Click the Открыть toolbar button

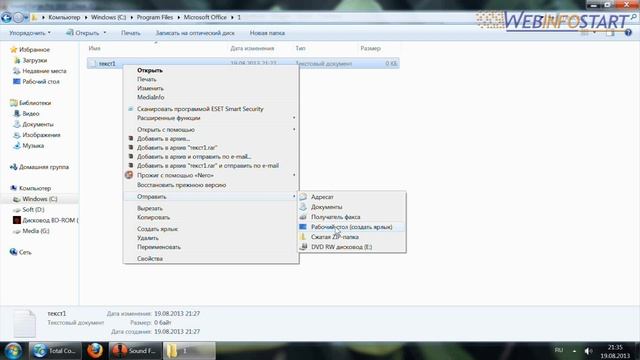click(x=86, y=33)
